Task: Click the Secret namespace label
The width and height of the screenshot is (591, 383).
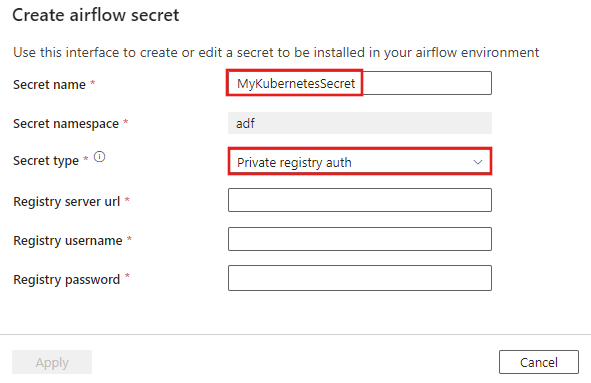Action: [x=66, y=124]
